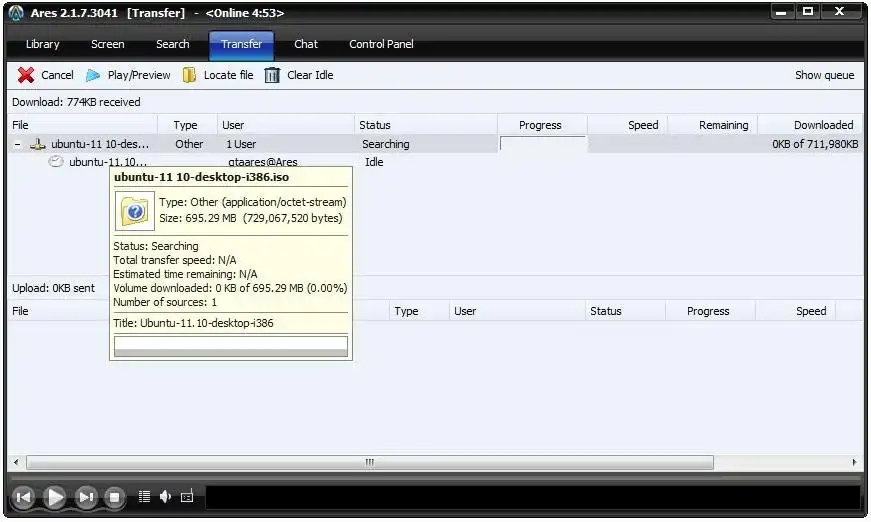Select the ubuntu-11 10-des... download row
Screen dimensions: 871x522
(x=435, y=144)
